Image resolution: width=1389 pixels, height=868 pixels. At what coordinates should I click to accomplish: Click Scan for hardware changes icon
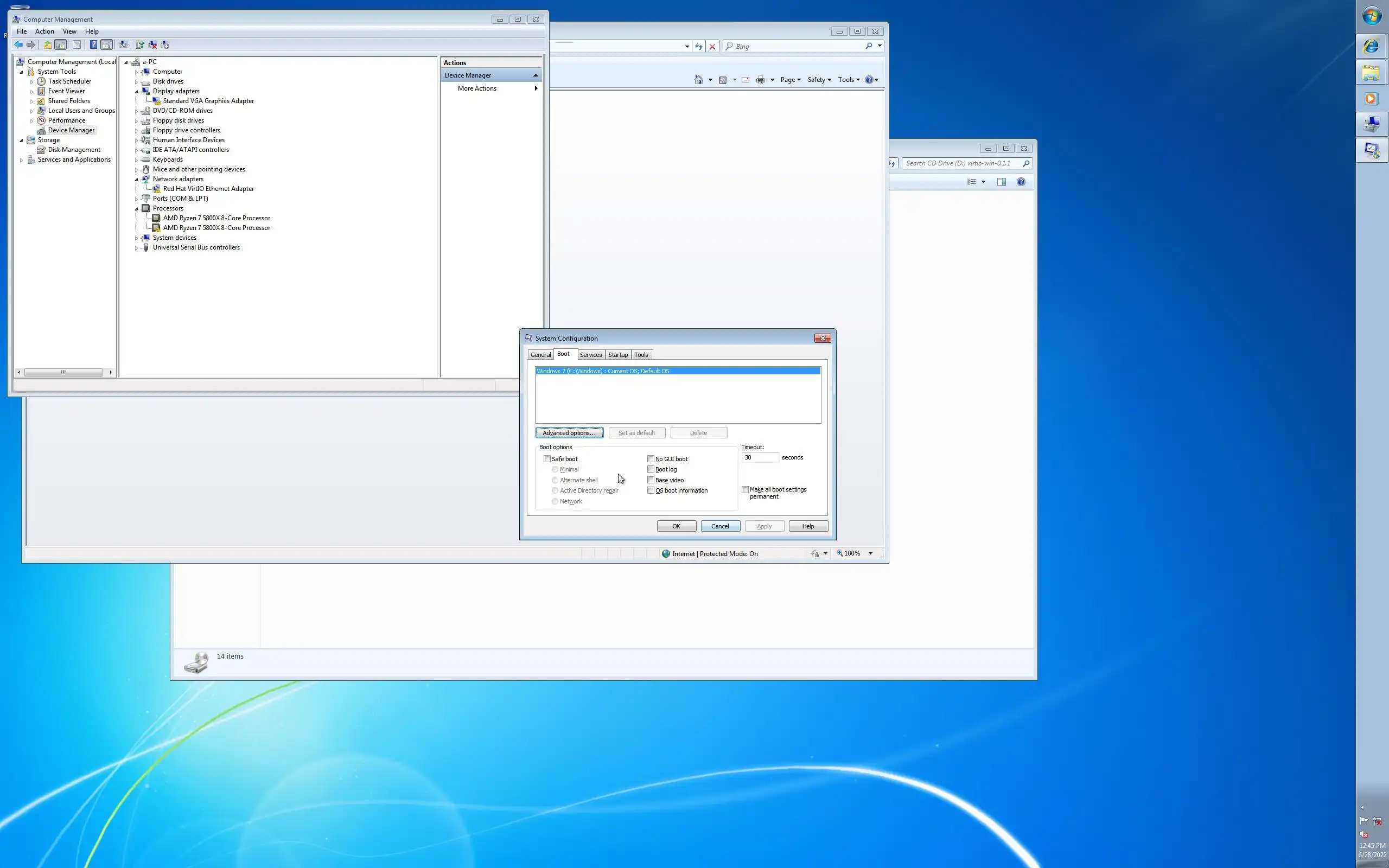coord(123,45)
